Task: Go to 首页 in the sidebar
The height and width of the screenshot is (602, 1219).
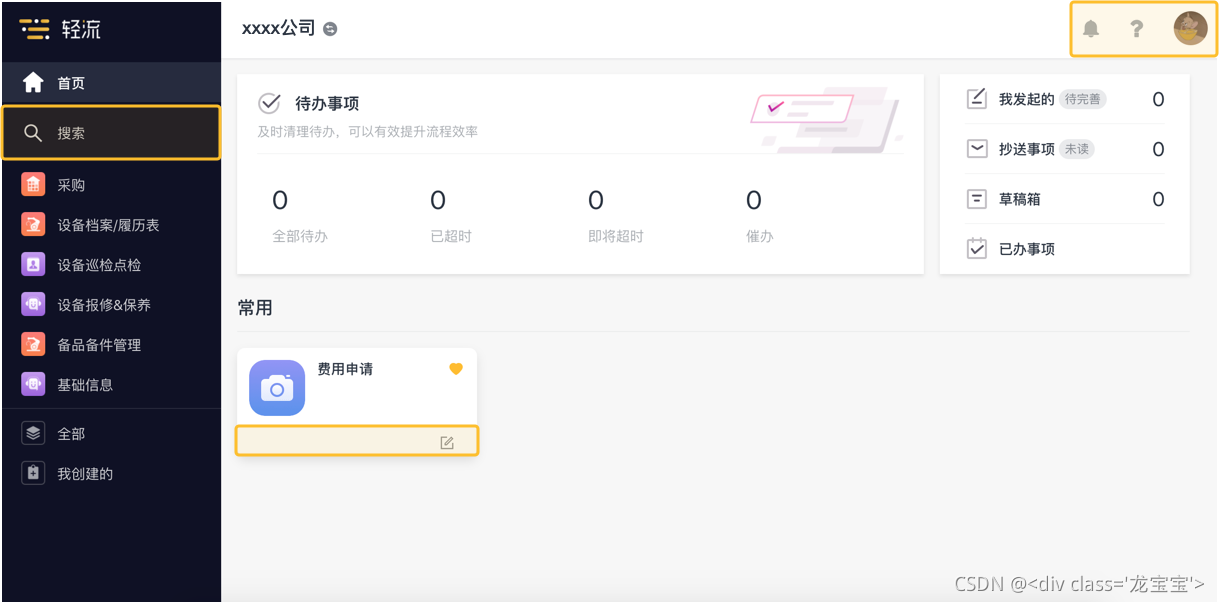Action: click(70, 83)
